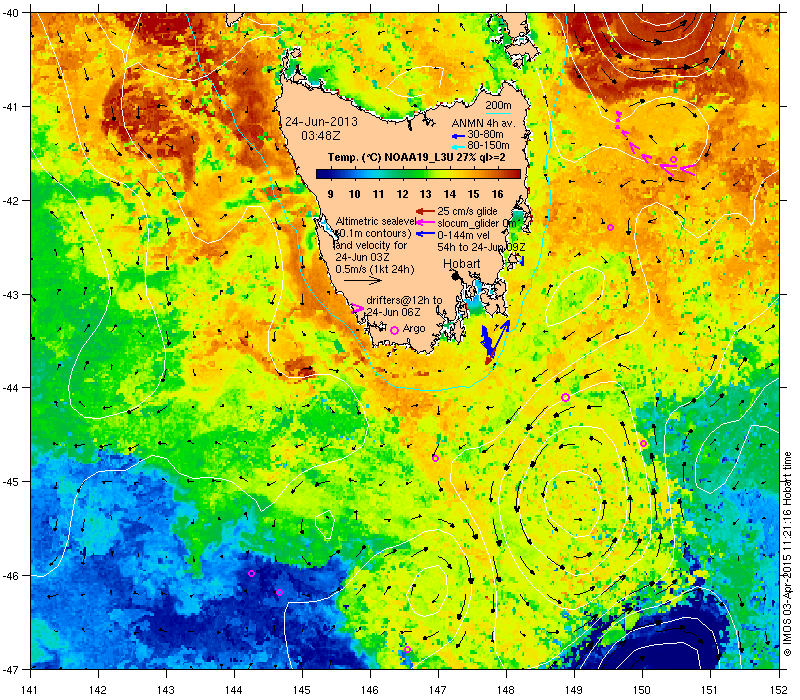The height and width of the screenshot is (700, 800).
Task: Click the 'drifters@12h to' text
Action: coord(404,300)
